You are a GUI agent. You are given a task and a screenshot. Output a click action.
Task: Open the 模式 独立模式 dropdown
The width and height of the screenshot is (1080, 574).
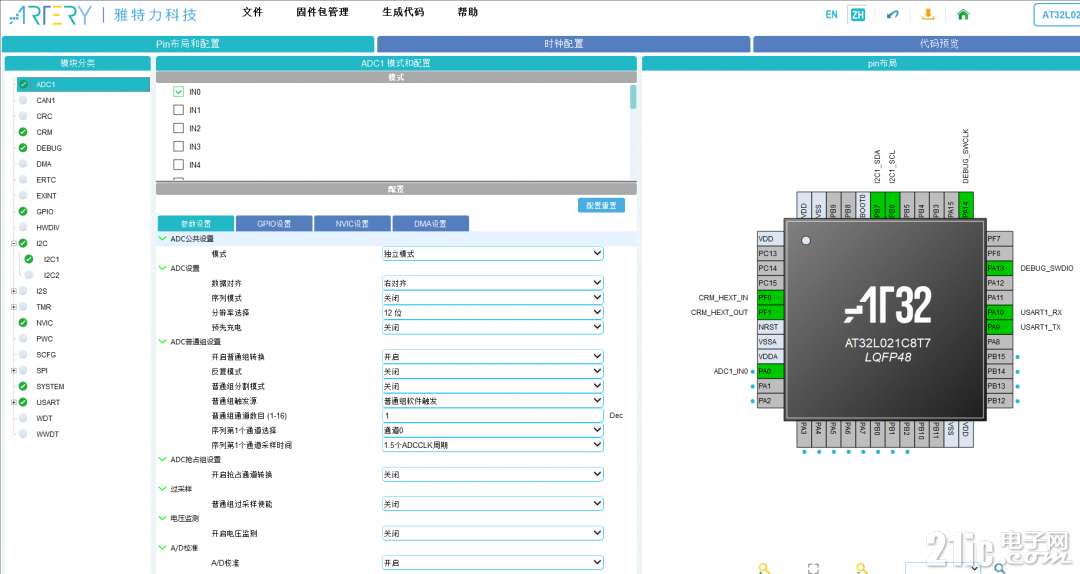click(x=492, y=254)
